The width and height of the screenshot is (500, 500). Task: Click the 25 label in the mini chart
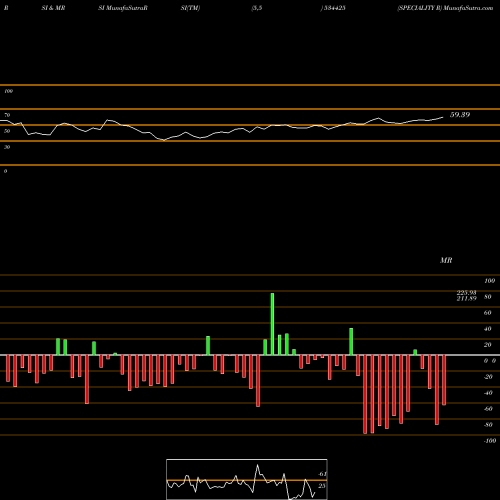pyautogui.click(x=322, y=486)
